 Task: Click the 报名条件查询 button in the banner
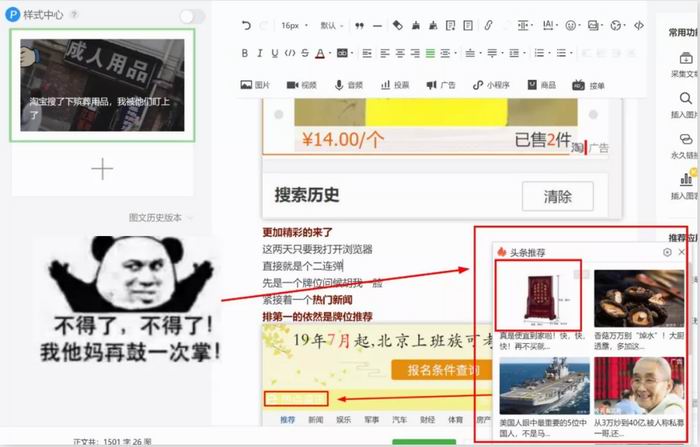click(x=436, y=370)
